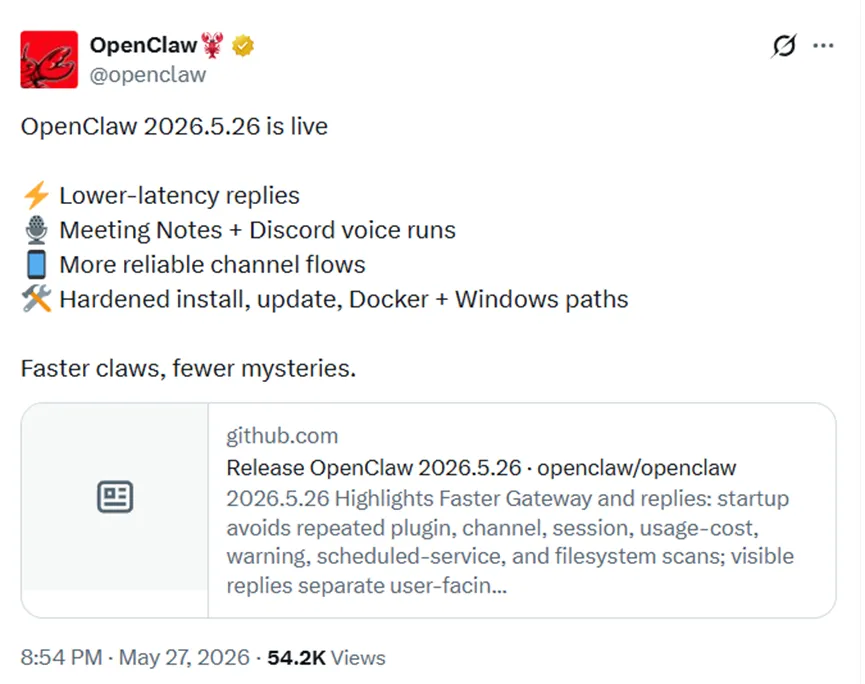Click the microphone emoji
This screenshot has height=684, width=865.
[36, 230]
